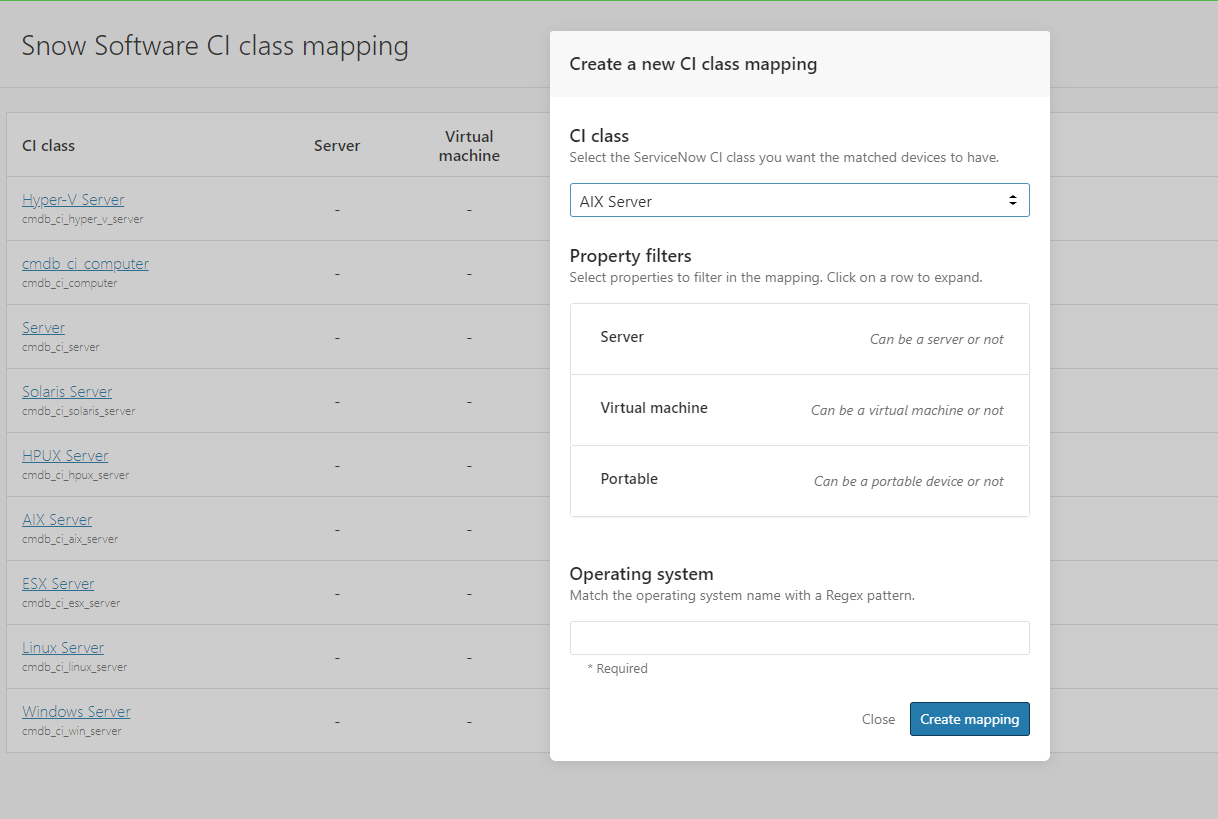Click the Virtual machine column header
Image resolution: width=1218 pixels, height=819 pixels.
(469, 145)
